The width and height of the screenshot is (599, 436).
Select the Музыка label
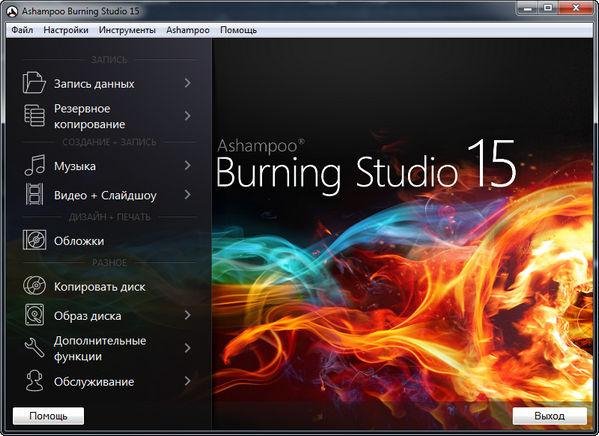point(75,166)
